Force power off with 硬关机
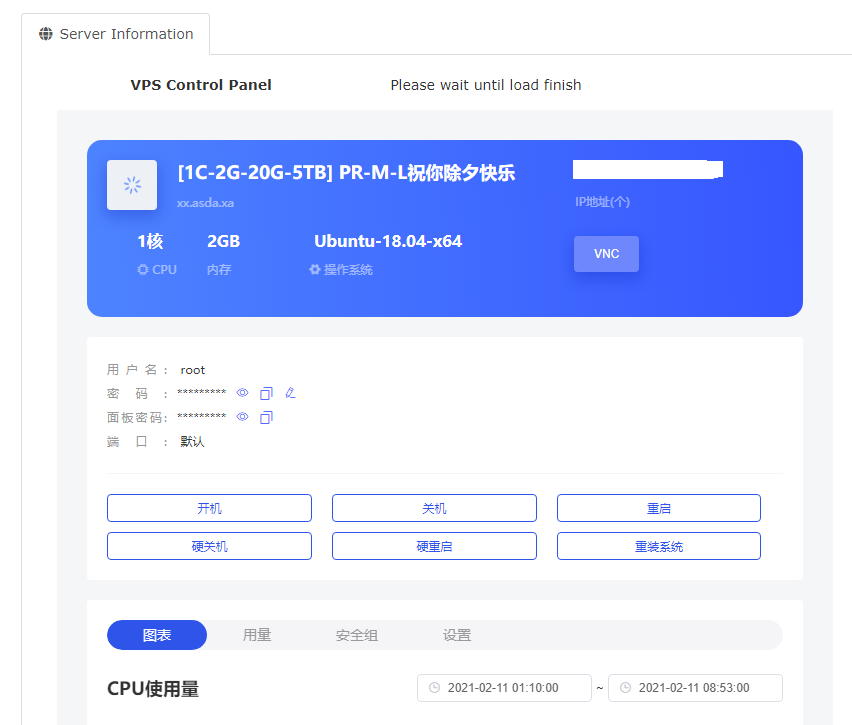The height and width of the screenshot is (725, 852). coord(209,546)
